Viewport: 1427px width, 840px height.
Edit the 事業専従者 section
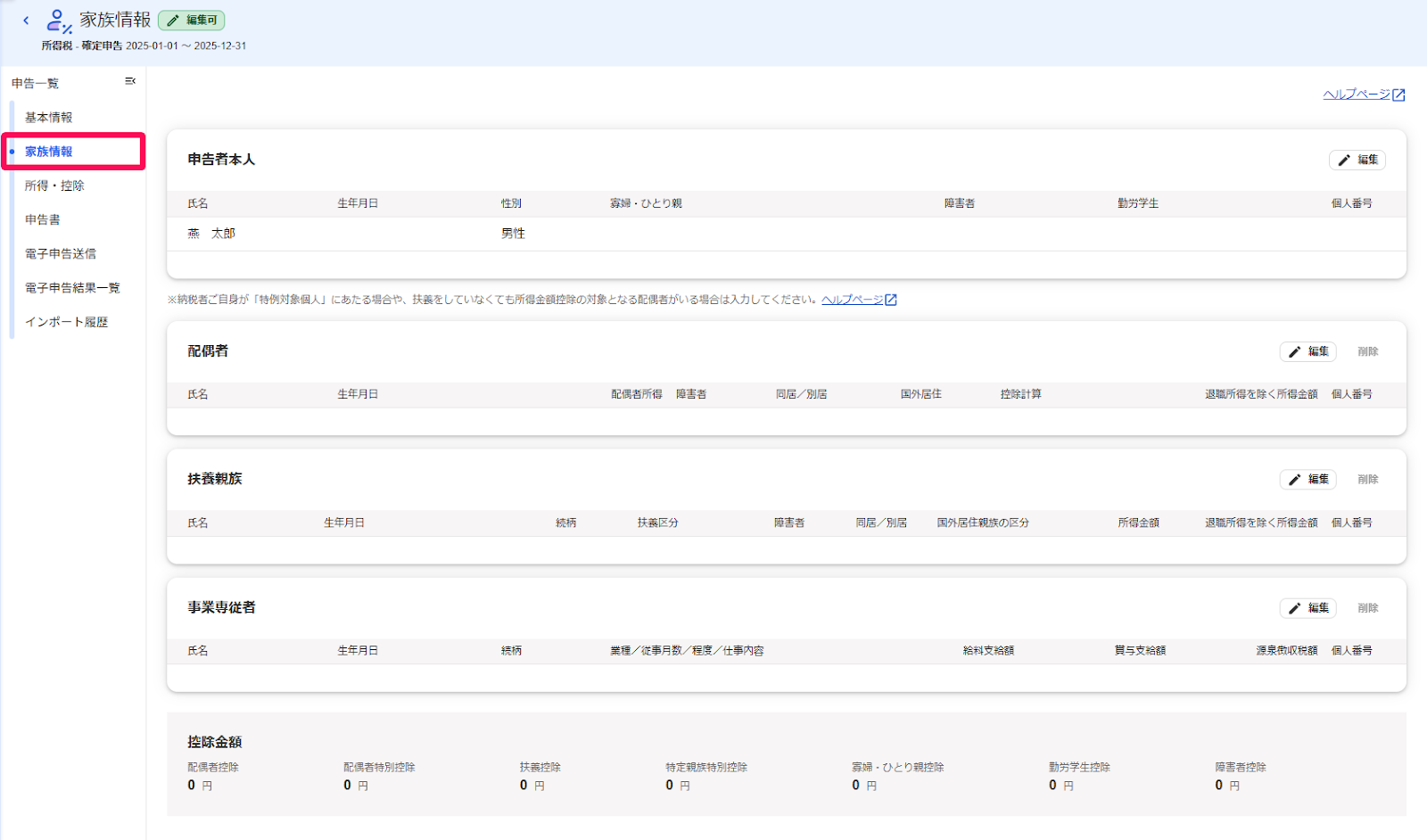(1308, 608)
